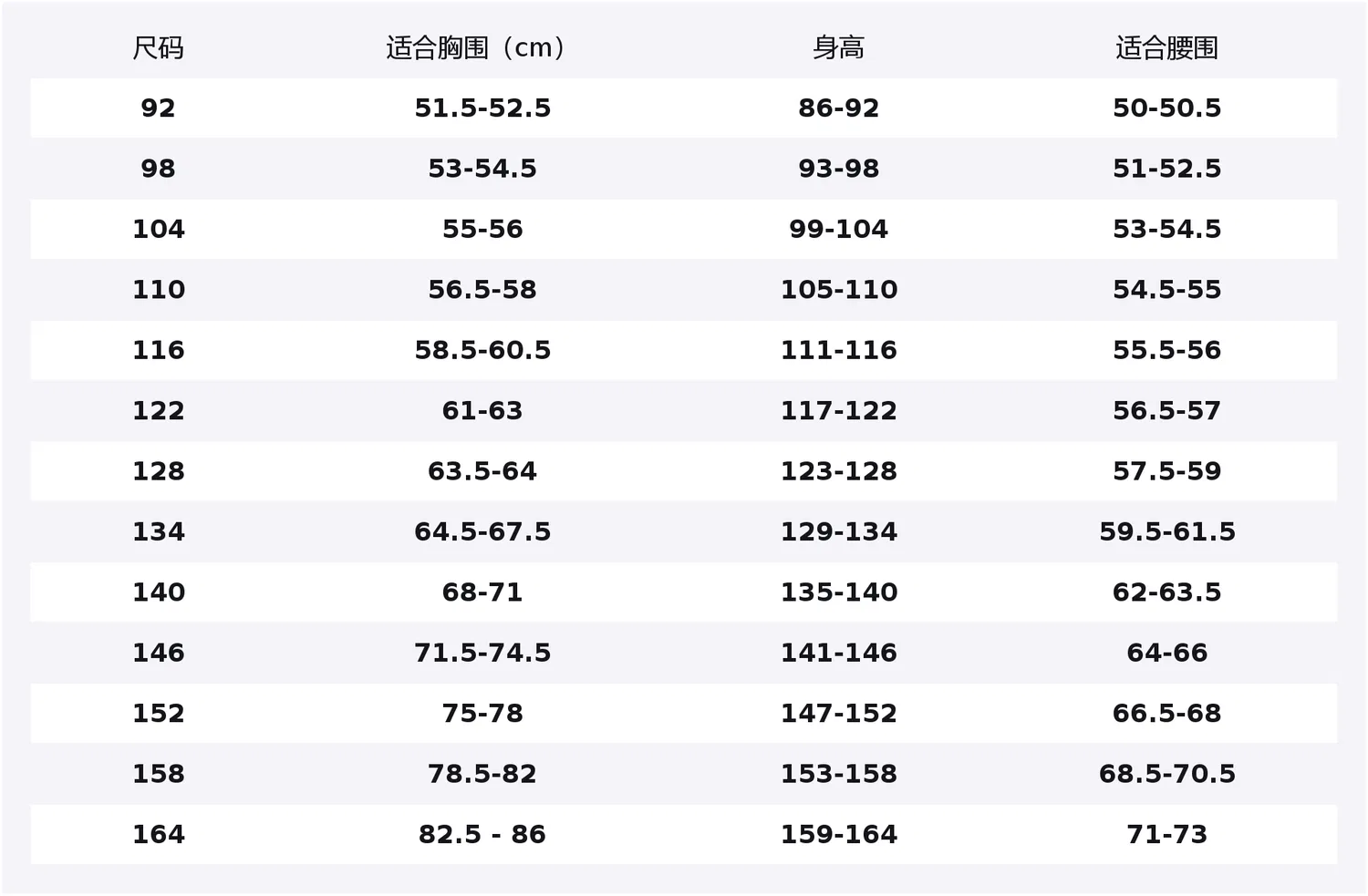Click height range 93-98
The width and height of the screenshot is (1368, 896).
click(x=838, y=169)
